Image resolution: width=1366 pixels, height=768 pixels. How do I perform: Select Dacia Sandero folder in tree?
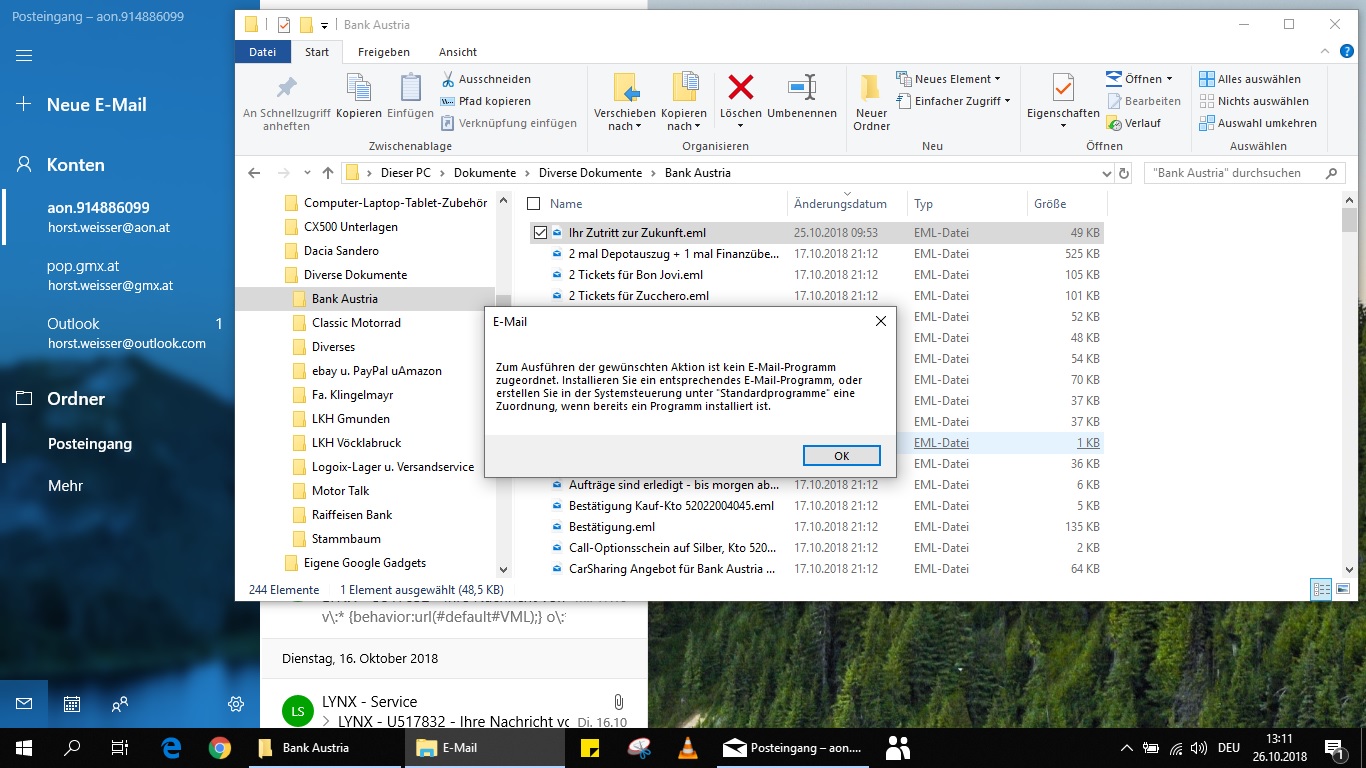point(341,251)
